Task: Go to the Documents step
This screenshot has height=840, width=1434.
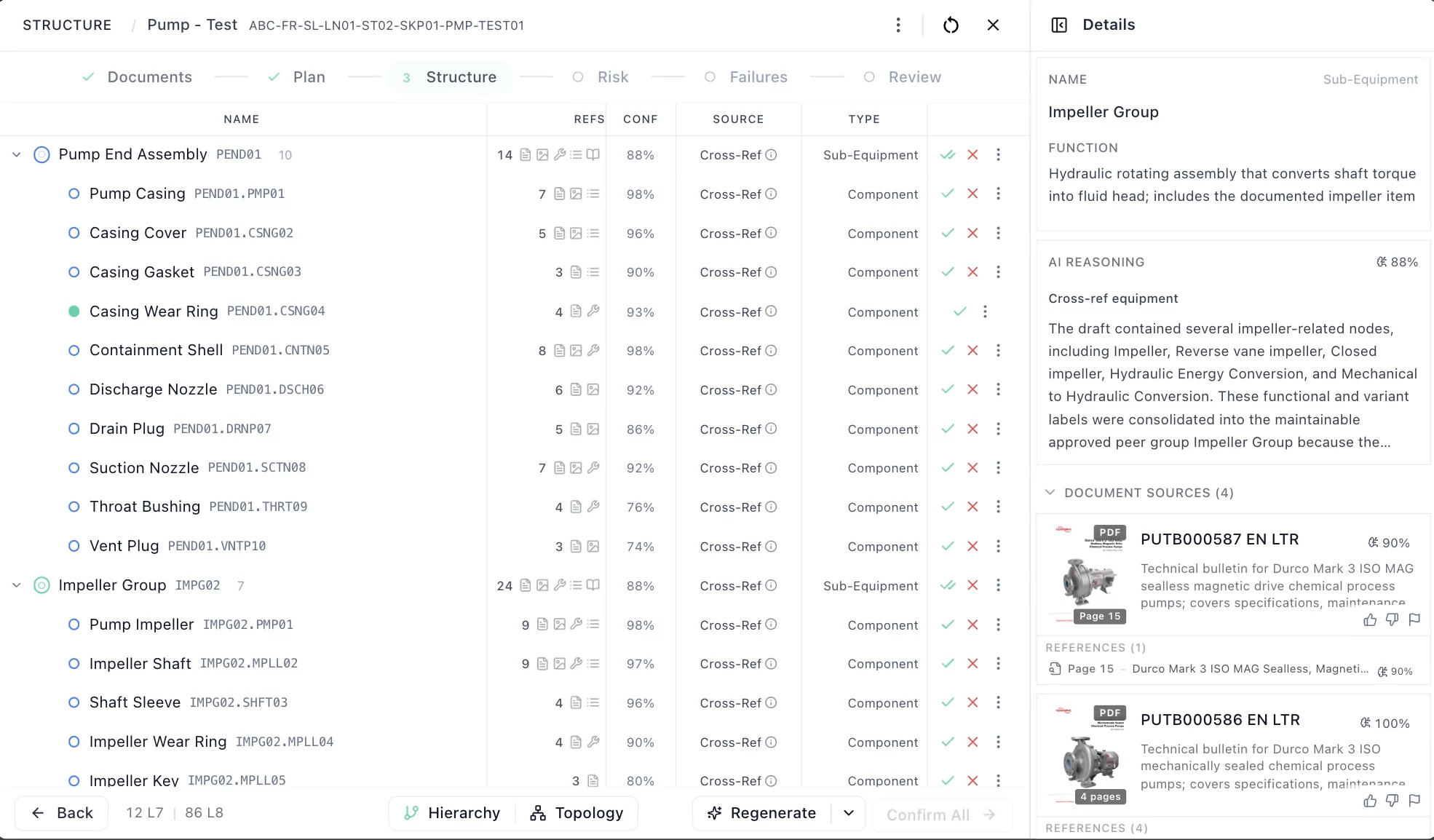Action: tap(138, 77)
